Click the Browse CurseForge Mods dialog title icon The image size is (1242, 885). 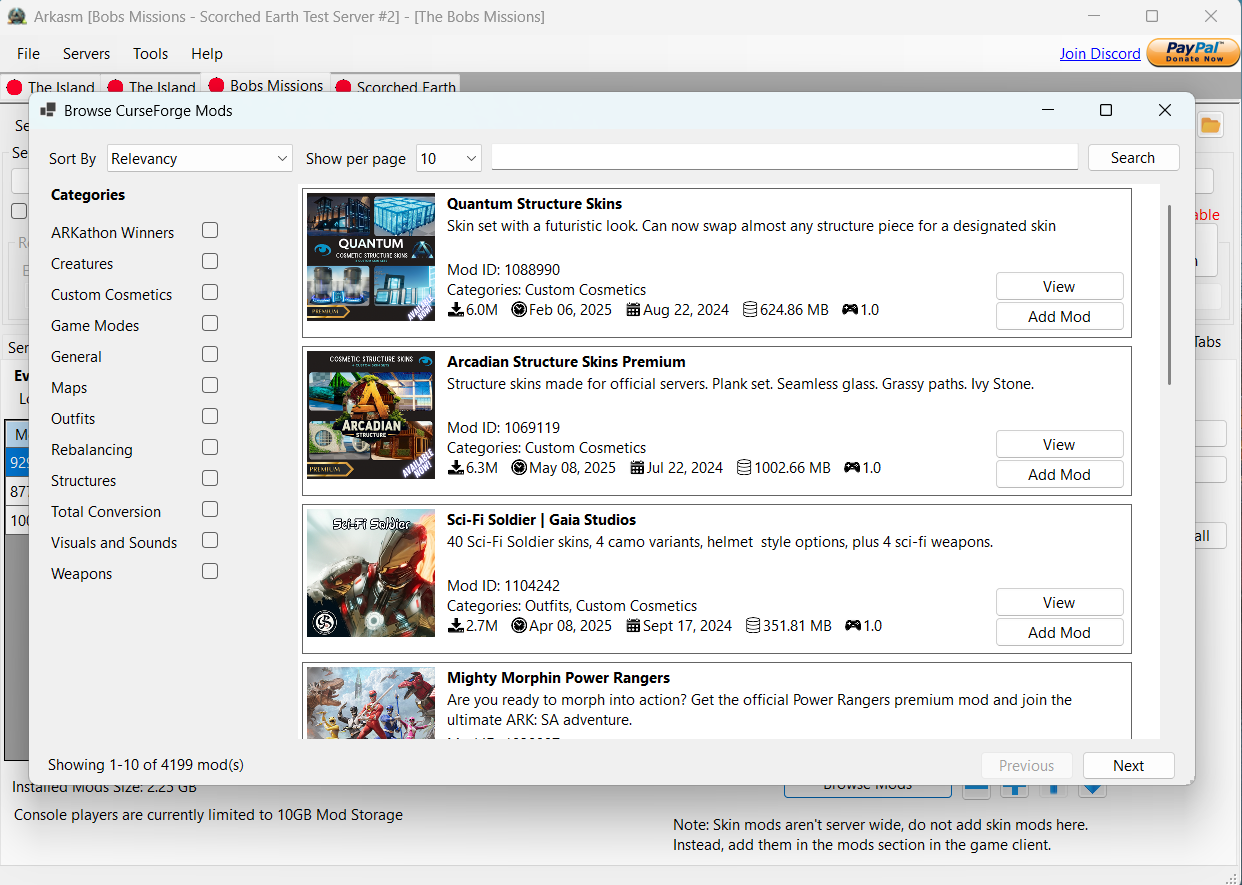48,111
